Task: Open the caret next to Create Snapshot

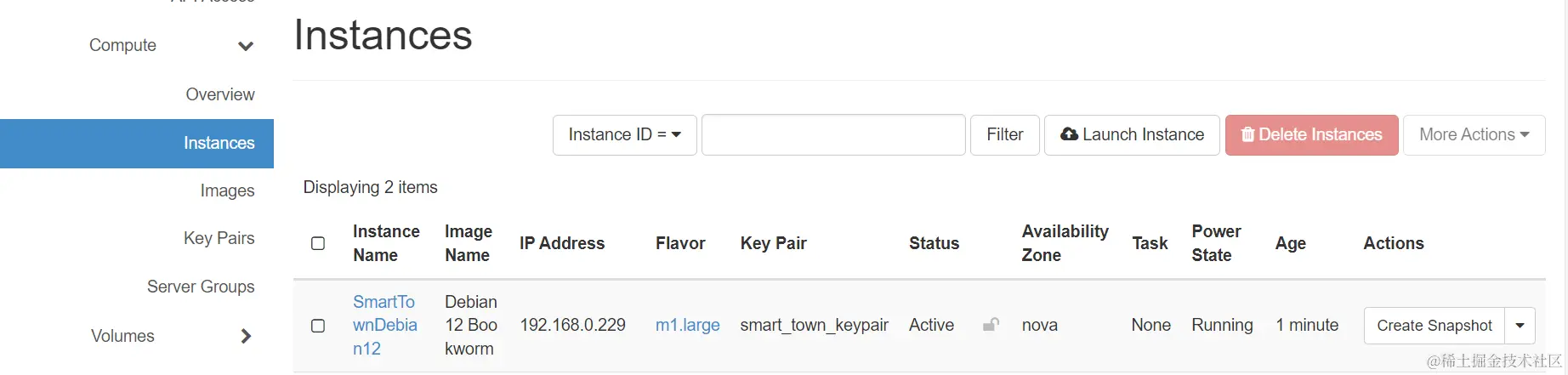Action: point(1520,326)
